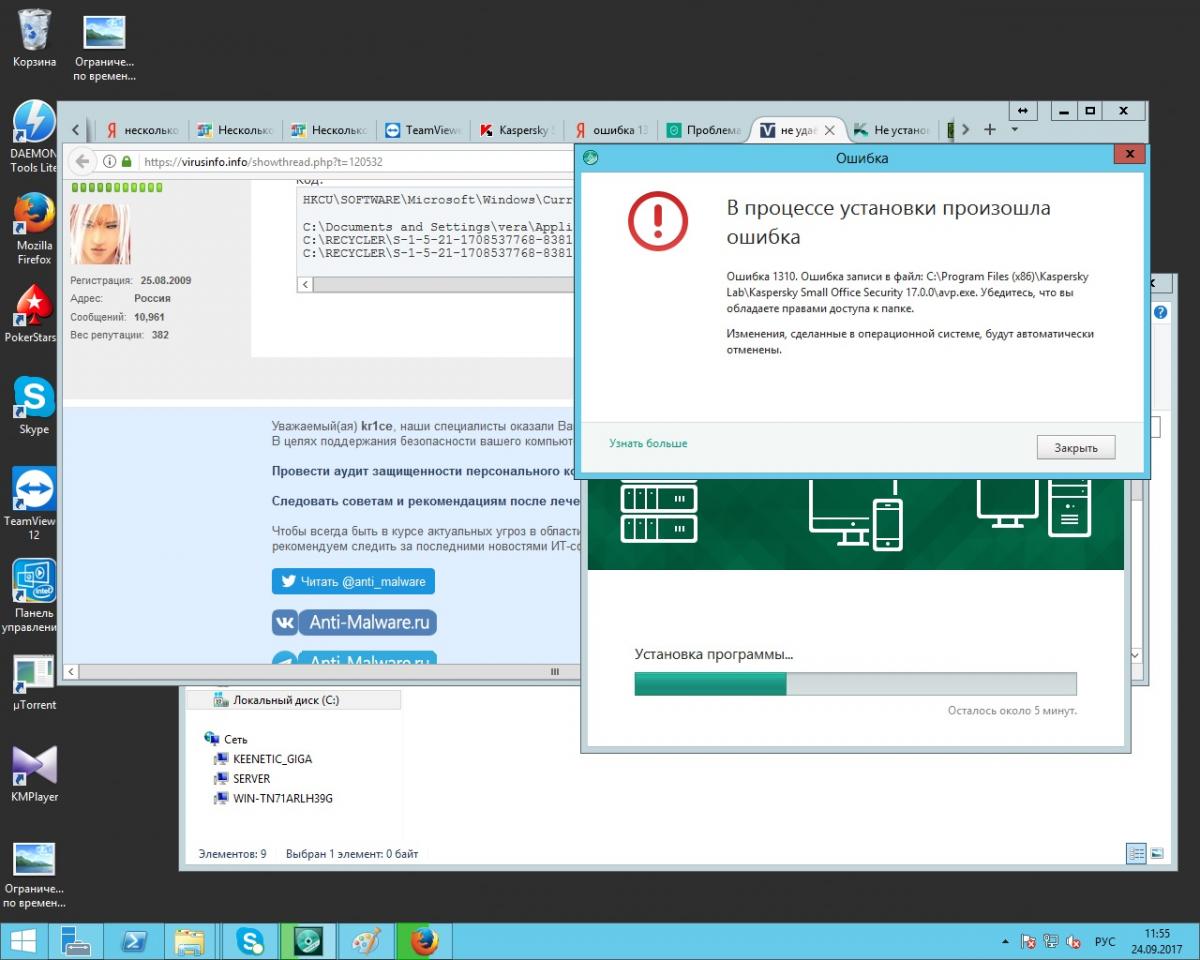Image resolution: width=1200 pixels, height=960 pixels.
Task: Switch to Kaspersky installer taskbar icon
Action: [308, 941]
